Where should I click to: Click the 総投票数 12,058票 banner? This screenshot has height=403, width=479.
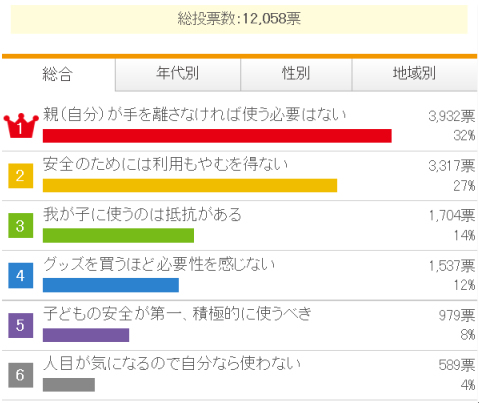pos(239,19)
